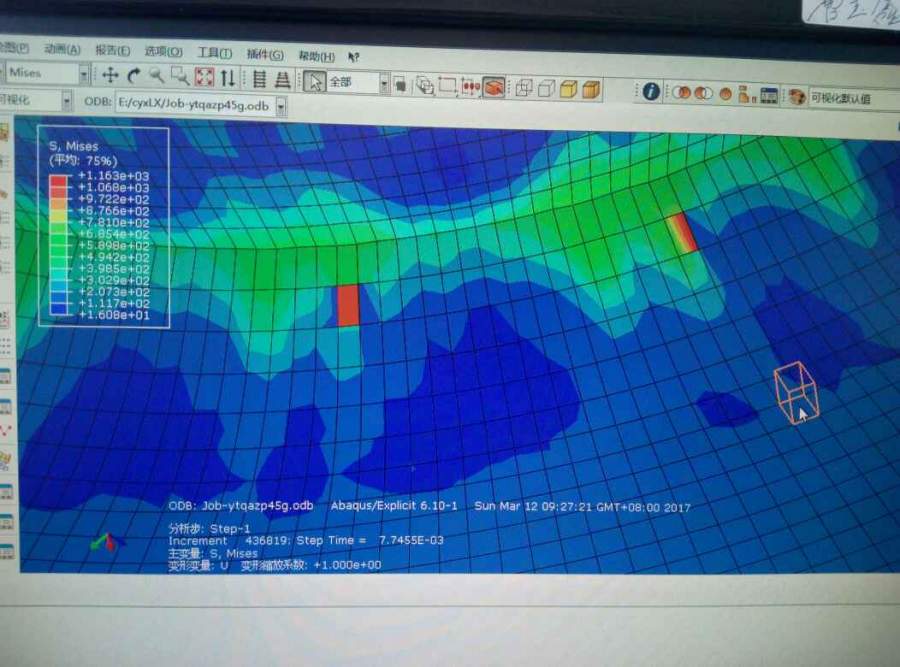
Task: Click the dark blue legend swatch near +1.608e+01
Action: [59, 309]
